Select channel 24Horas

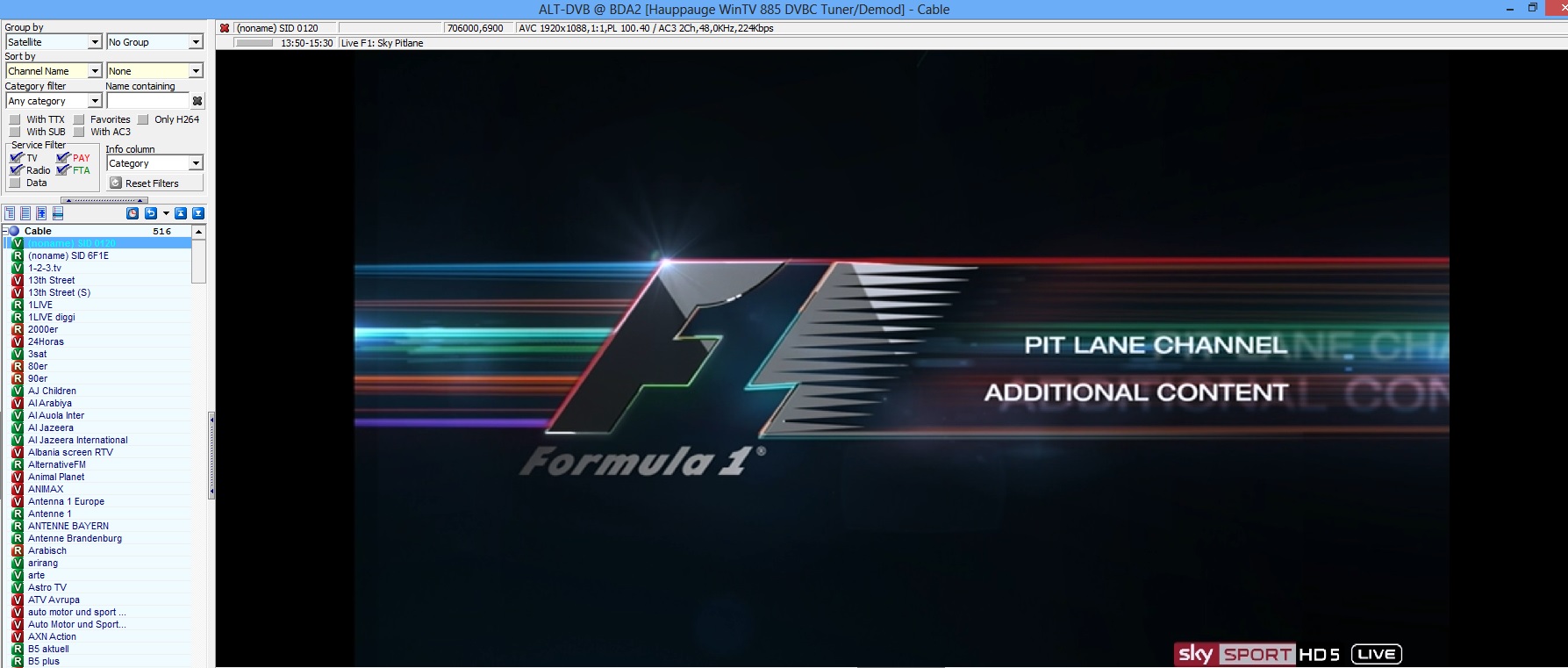click(x=46, y=341)
